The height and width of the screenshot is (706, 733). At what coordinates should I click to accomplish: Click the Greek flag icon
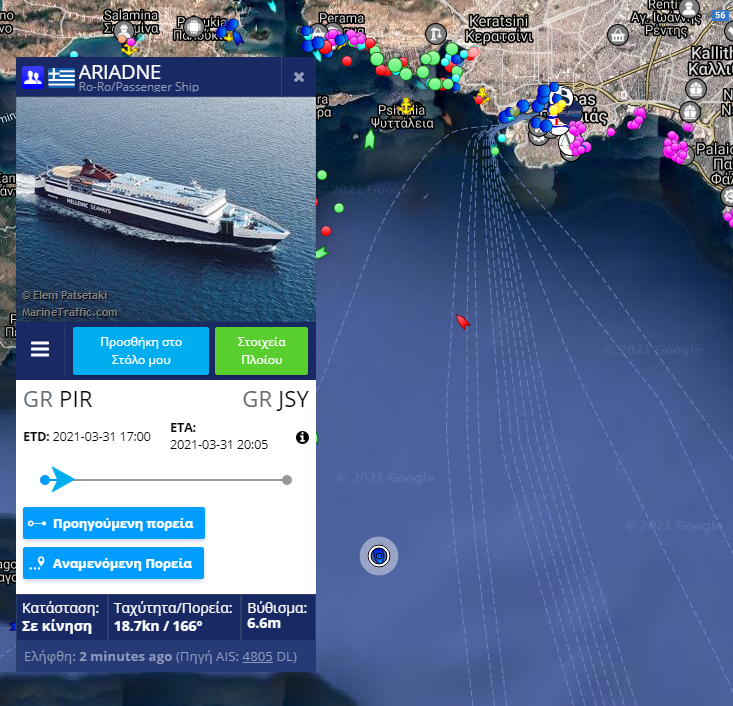(61, 77)
